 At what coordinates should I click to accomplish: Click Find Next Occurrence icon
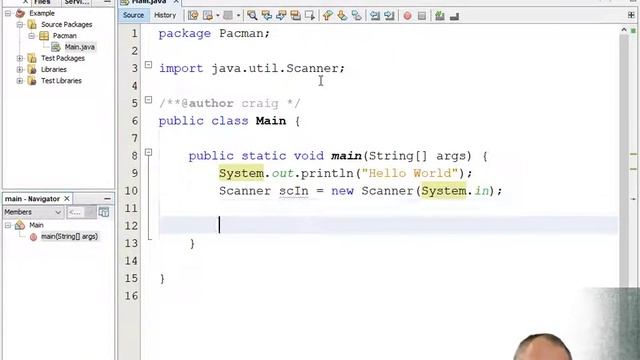[x=281, y=16]
